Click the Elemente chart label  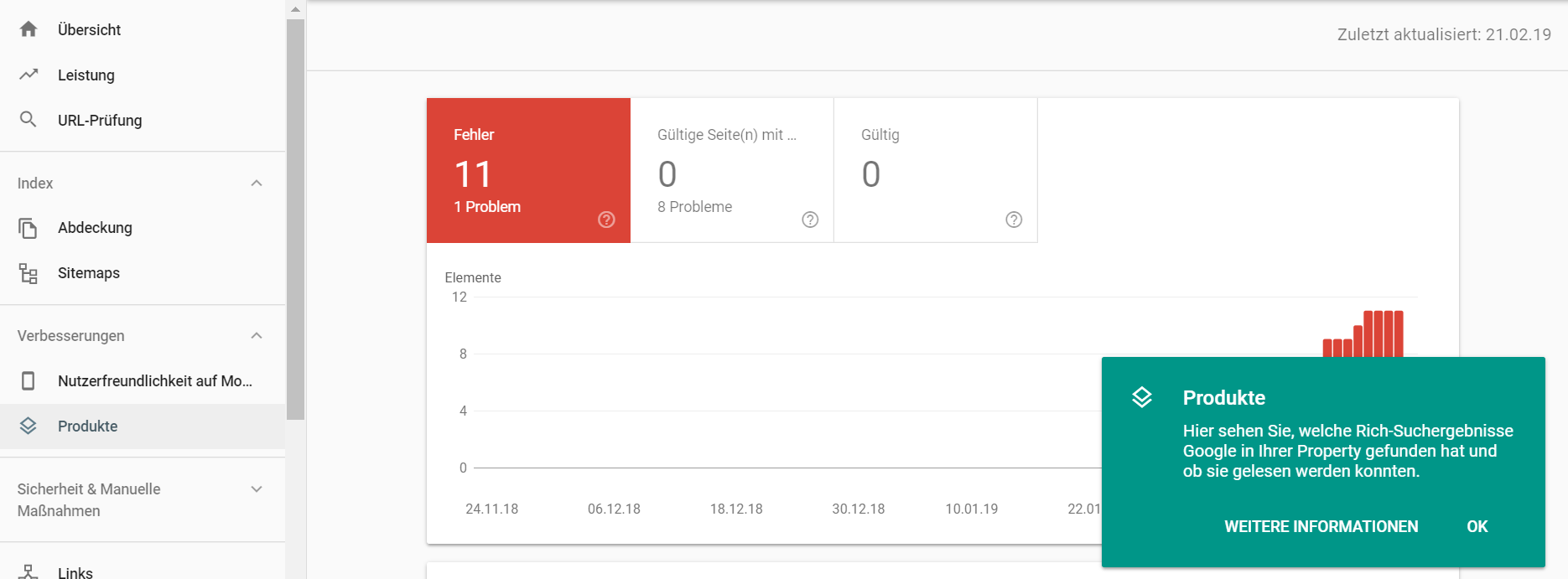coord(473,277)
